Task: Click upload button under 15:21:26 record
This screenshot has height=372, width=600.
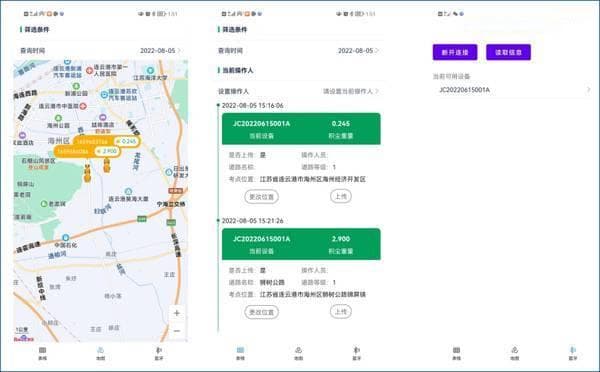Action: (x=341, y=312)
